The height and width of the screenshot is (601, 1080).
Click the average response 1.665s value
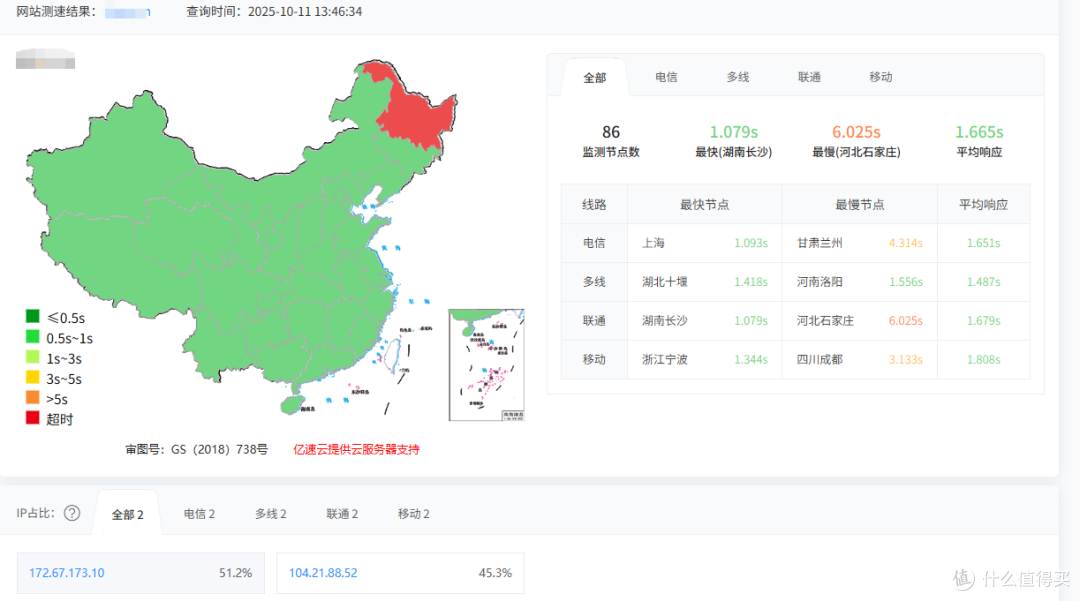(x=979, y=131)
